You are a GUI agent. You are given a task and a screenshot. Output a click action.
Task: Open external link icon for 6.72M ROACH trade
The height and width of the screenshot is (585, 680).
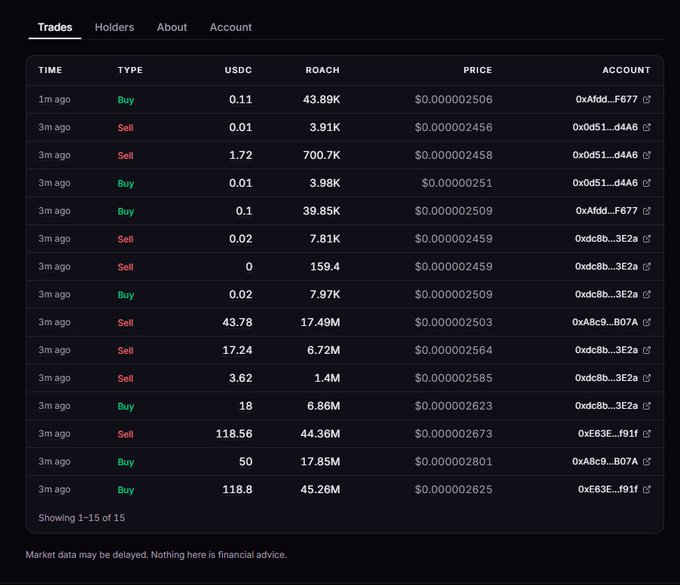click(x=647, y=350)
